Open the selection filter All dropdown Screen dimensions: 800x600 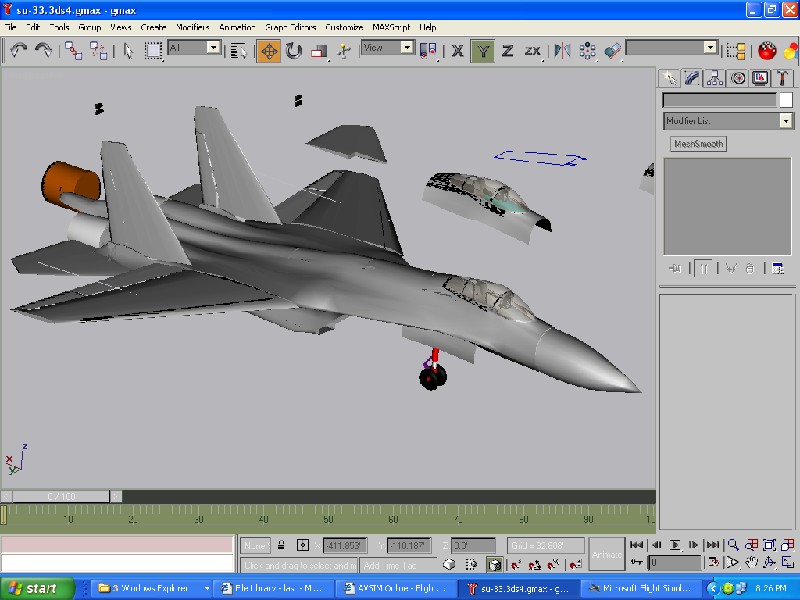click(x=193, y=47)
